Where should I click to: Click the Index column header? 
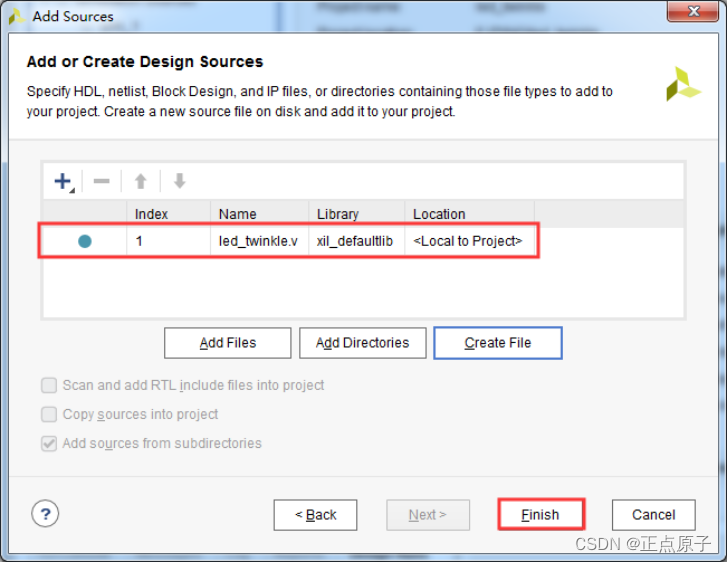tap(168, 214)
